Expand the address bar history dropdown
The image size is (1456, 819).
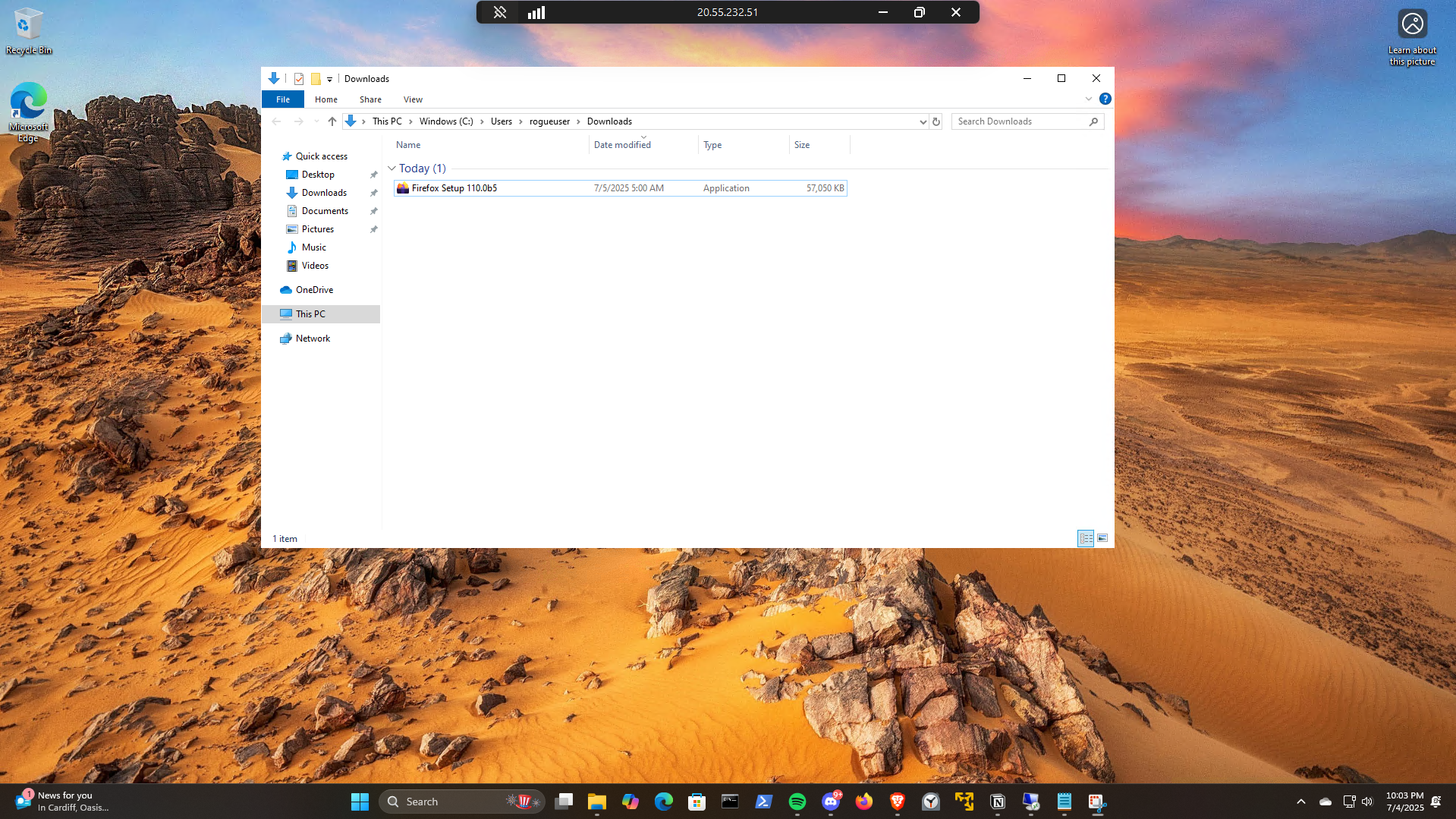coord(923,121)
